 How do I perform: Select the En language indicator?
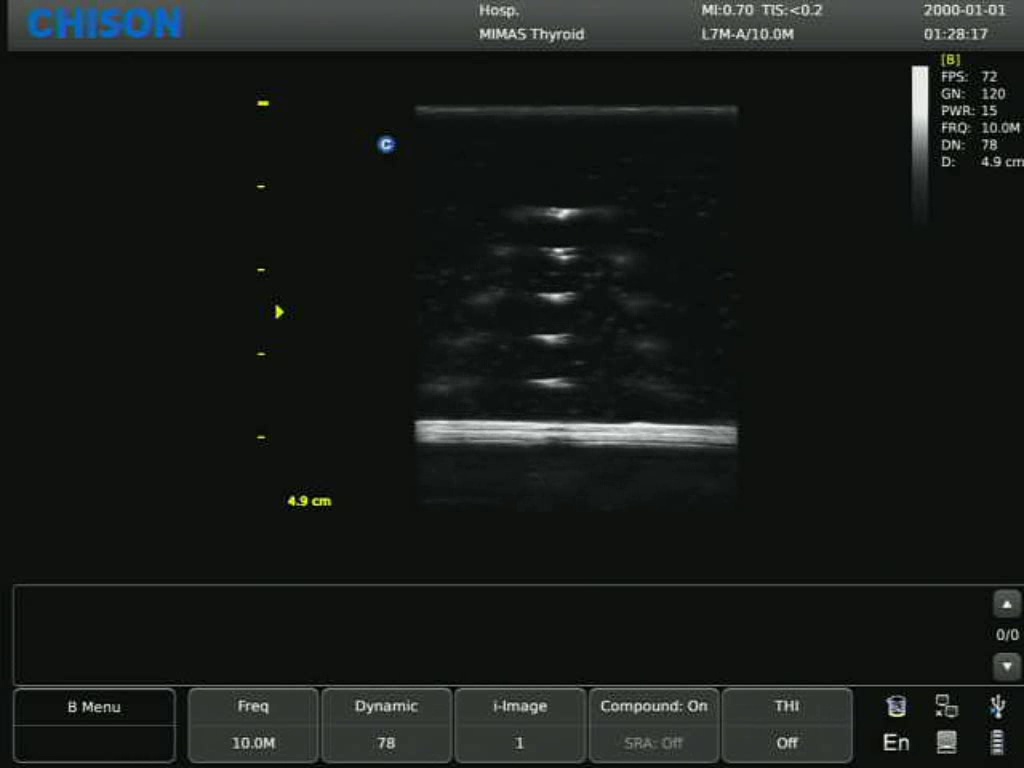click(896, 742)
